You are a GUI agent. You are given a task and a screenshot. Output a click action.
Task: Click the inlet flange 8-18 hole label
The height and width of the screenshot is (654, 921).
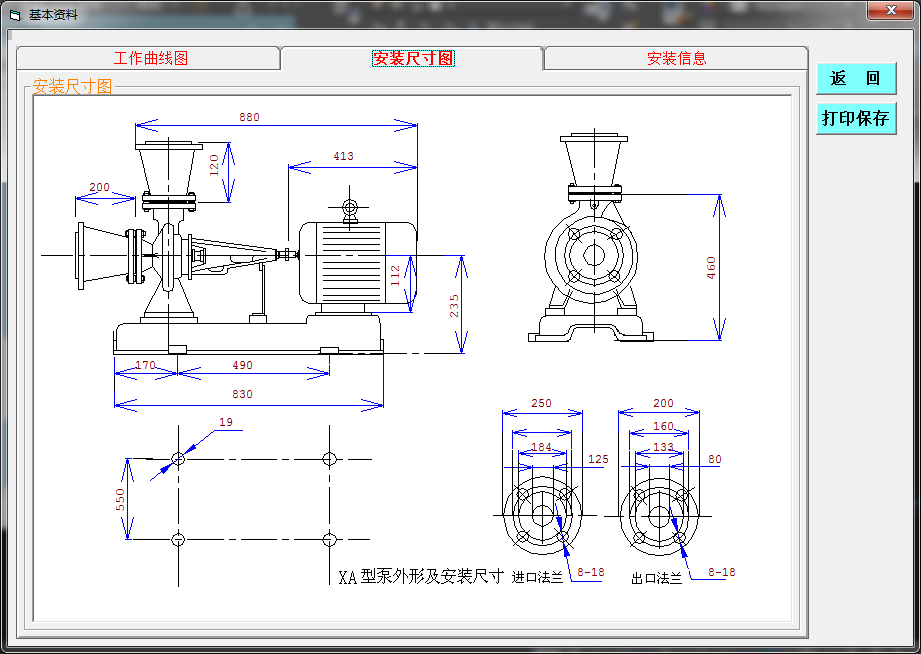[590, 572]
